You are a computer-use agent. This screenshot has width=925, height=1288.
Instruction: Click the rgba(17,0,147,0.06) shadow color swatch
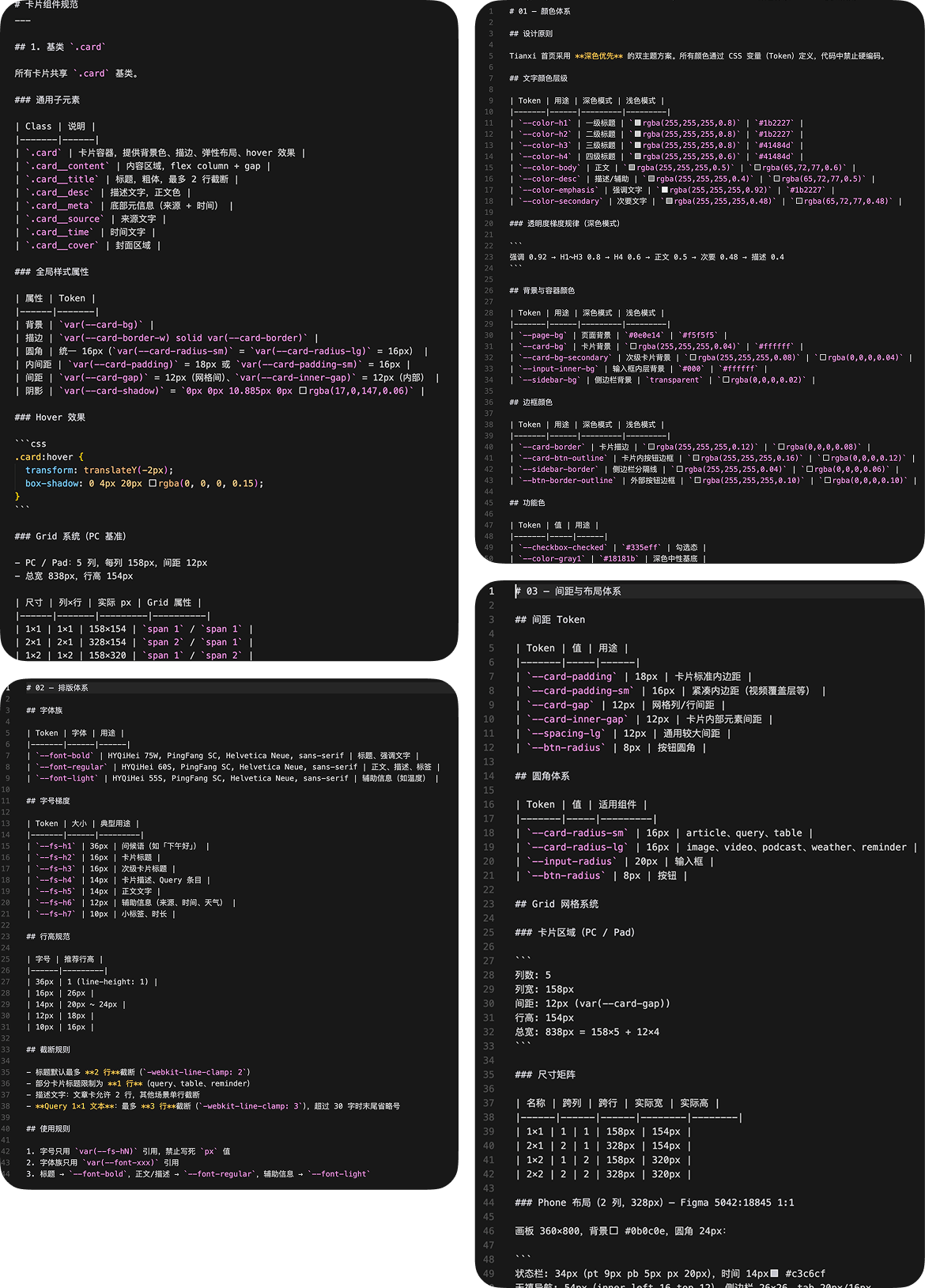[303, 391]
